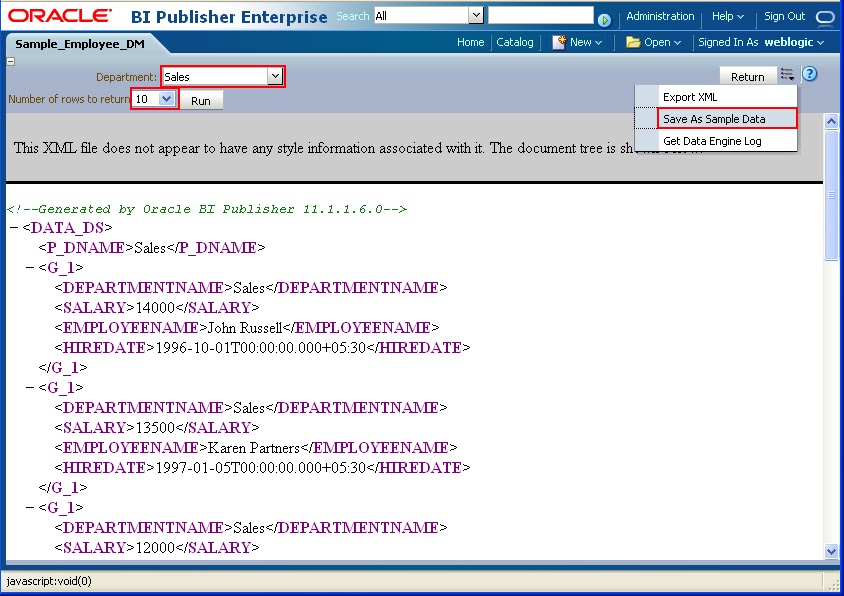The width and height of the screenshot is (844, 596).
Task: Expand the Help menu
Action: (728, 16)
